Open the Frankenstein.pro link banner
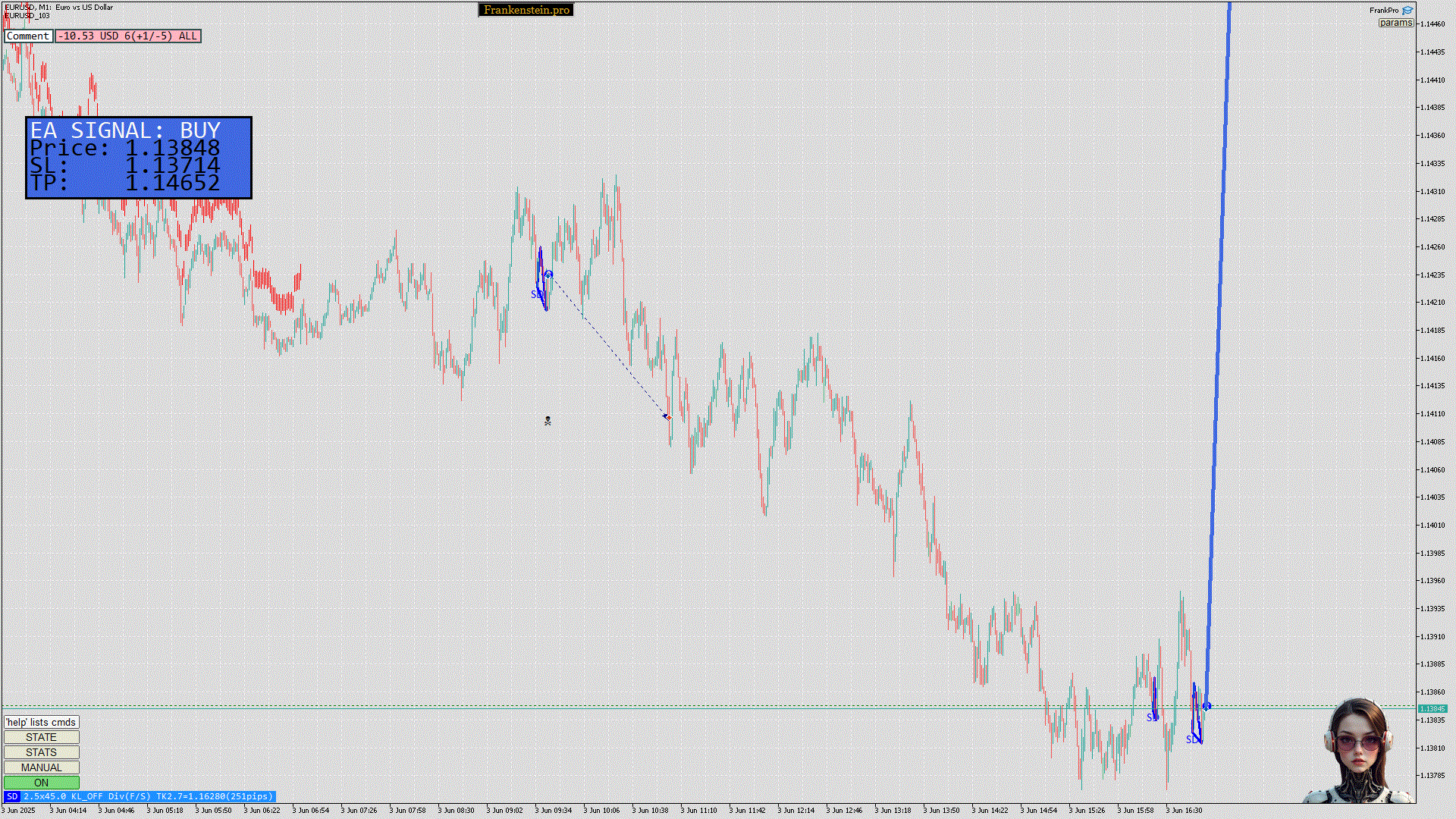The height and width of the screenshot is (819, 1456). (x=526, y=10)
